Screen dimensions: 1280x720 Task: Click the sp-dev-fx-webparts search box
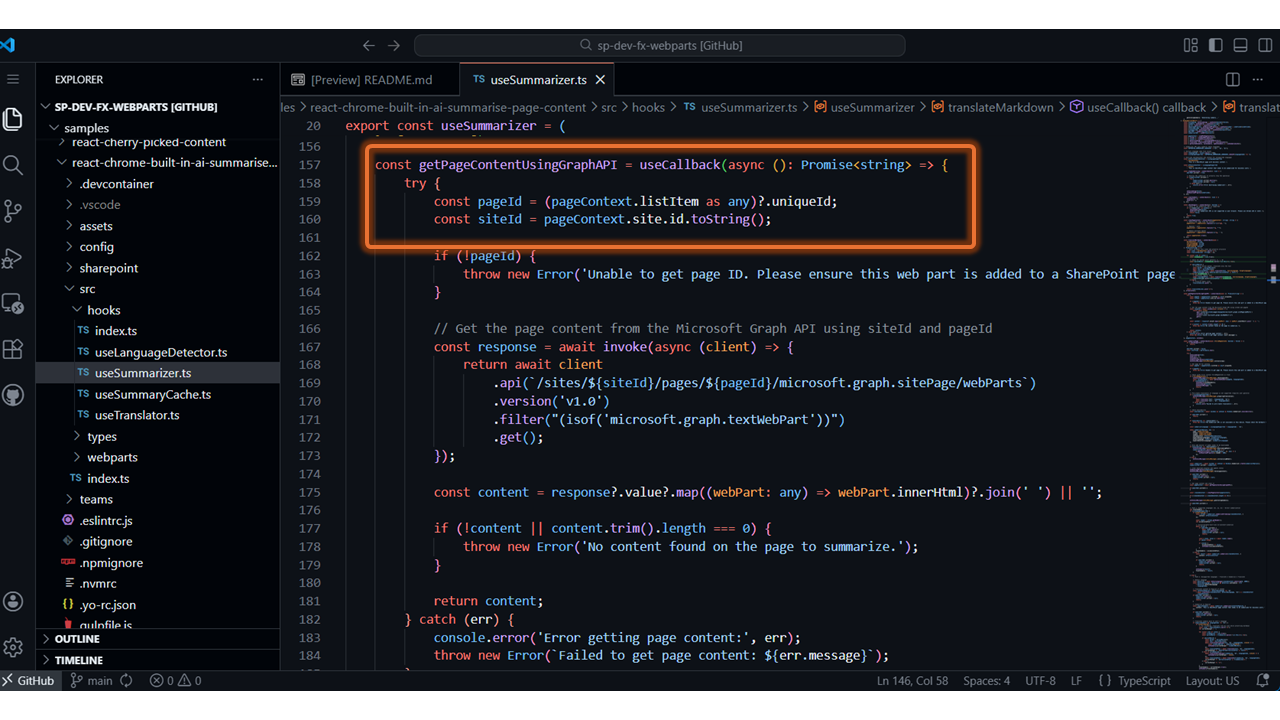pos(660,45)
